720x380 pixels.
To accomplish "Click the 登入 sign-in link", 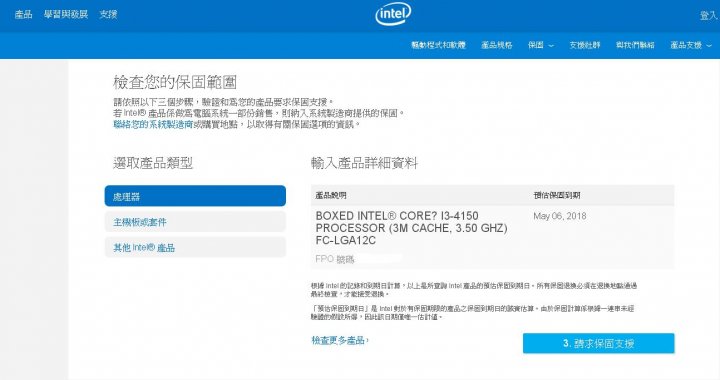I will coord(709,16).
